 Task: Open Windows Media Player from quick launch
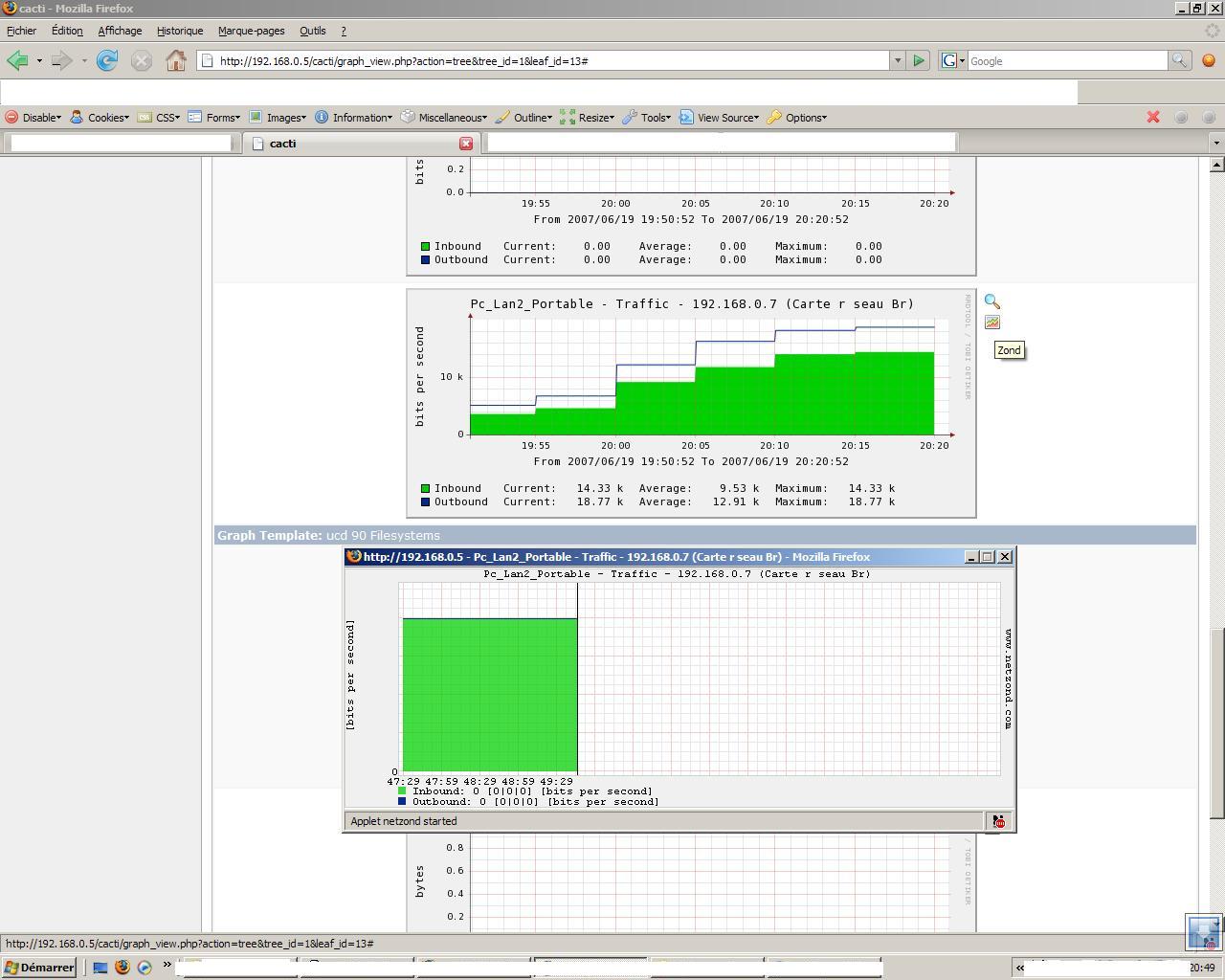point(145,968)
